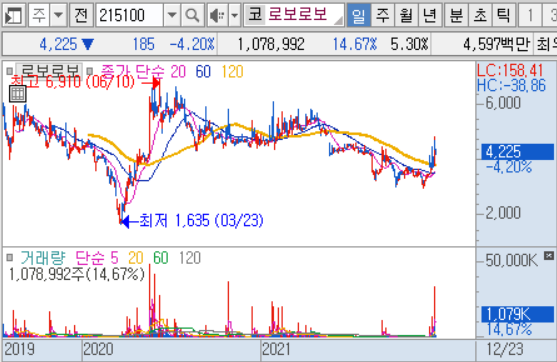This screenshot has height=362, width=557.
Task: Click 2021 on the time axis
Action: tap(276, 349)
